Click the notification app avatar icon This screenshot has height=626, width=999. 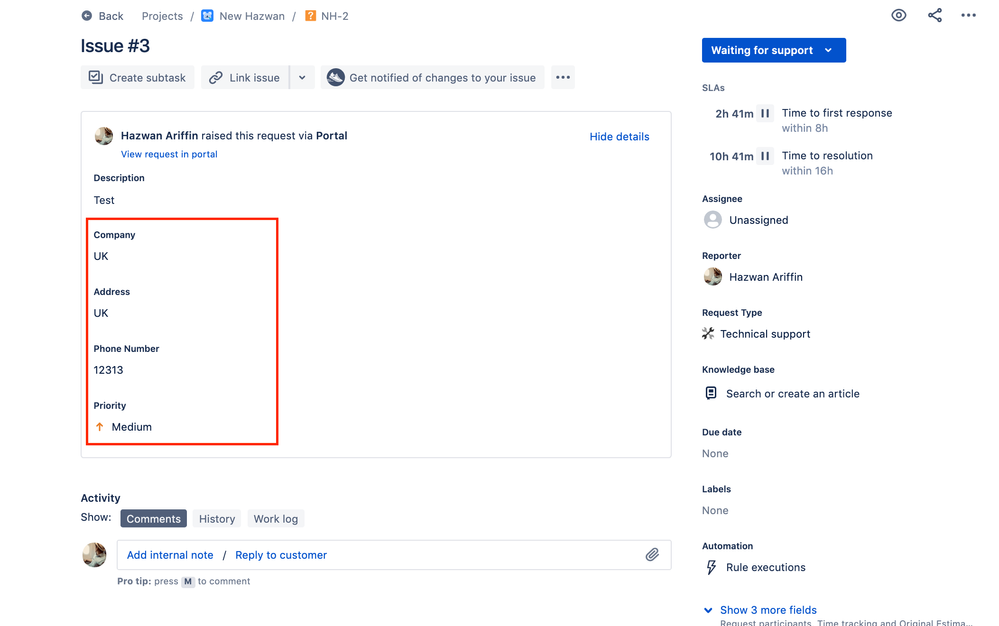pos(335,77)
